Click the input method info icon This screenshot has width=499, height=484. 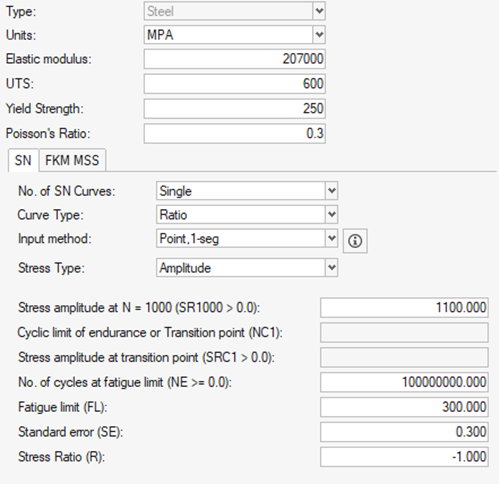tap(355, 241)
